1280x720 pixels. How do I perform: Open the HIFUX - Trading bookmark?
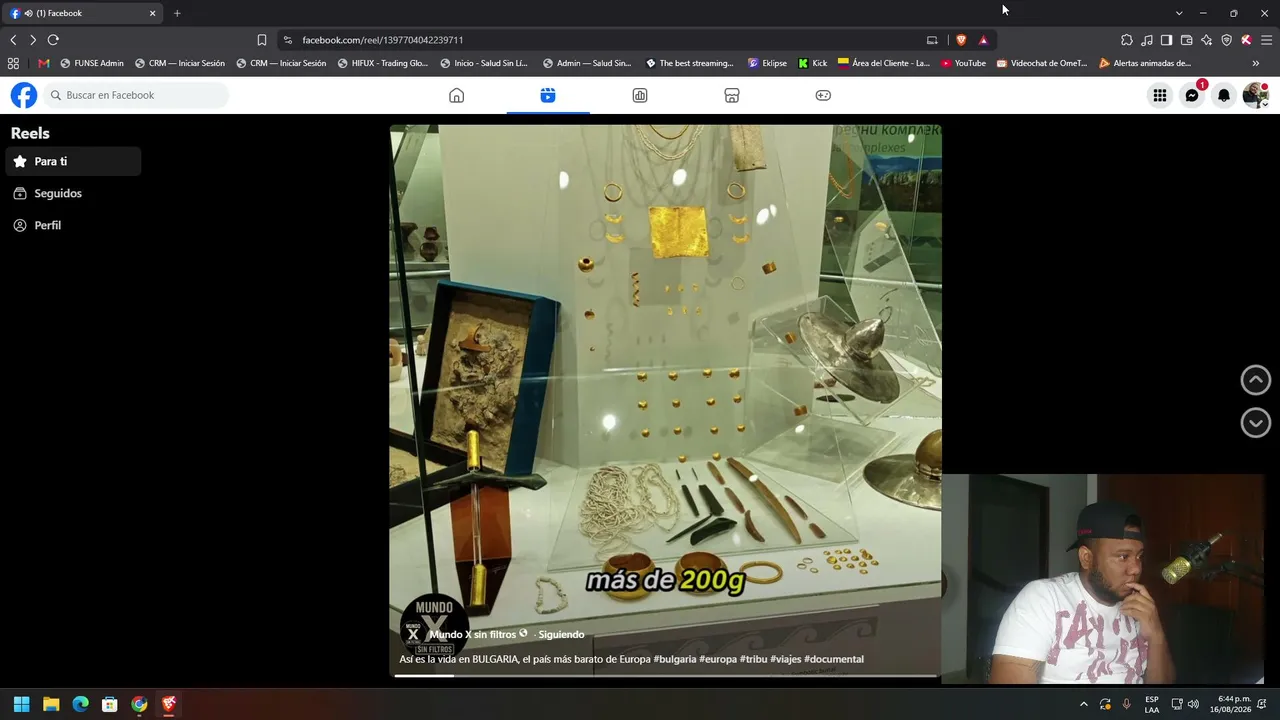(x=383, y=63)
